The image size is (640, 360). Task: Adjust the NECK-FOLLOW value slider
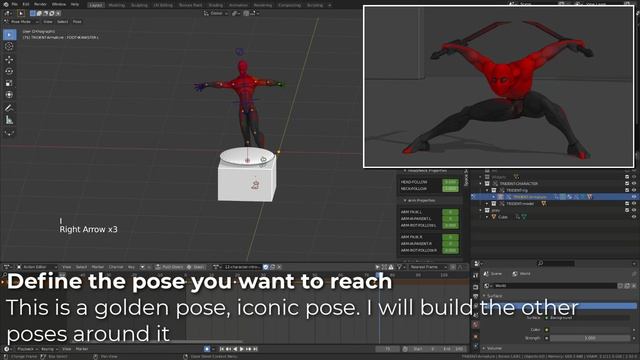tap(450, 189)
